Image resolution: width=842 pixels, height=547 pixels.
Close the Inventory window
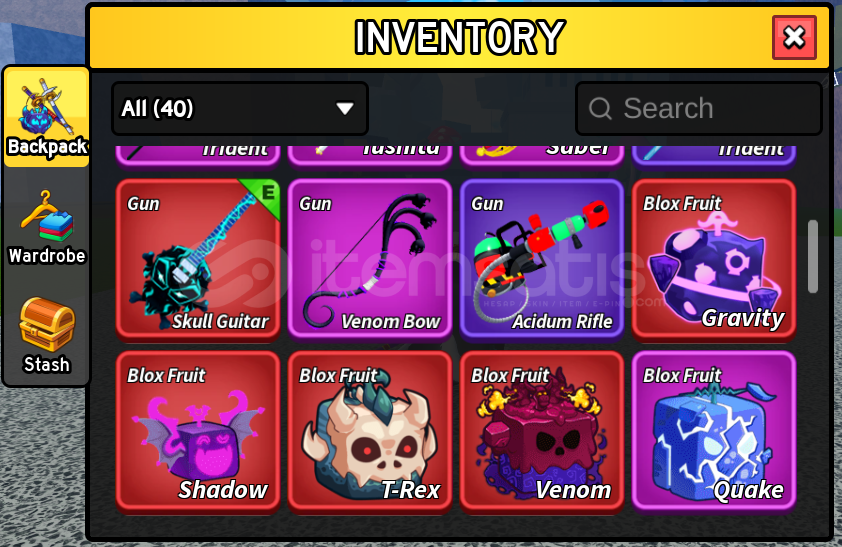click(x=794, y=38)
